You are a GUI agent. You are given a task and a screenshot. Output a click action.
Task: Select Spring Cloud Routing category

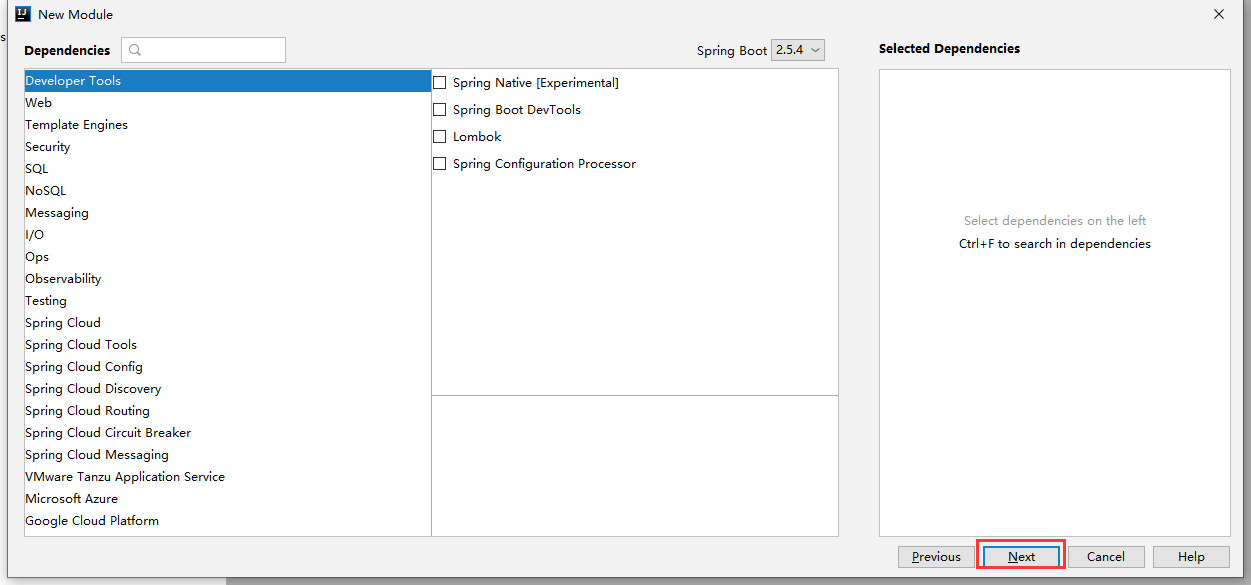coord(228,411)
